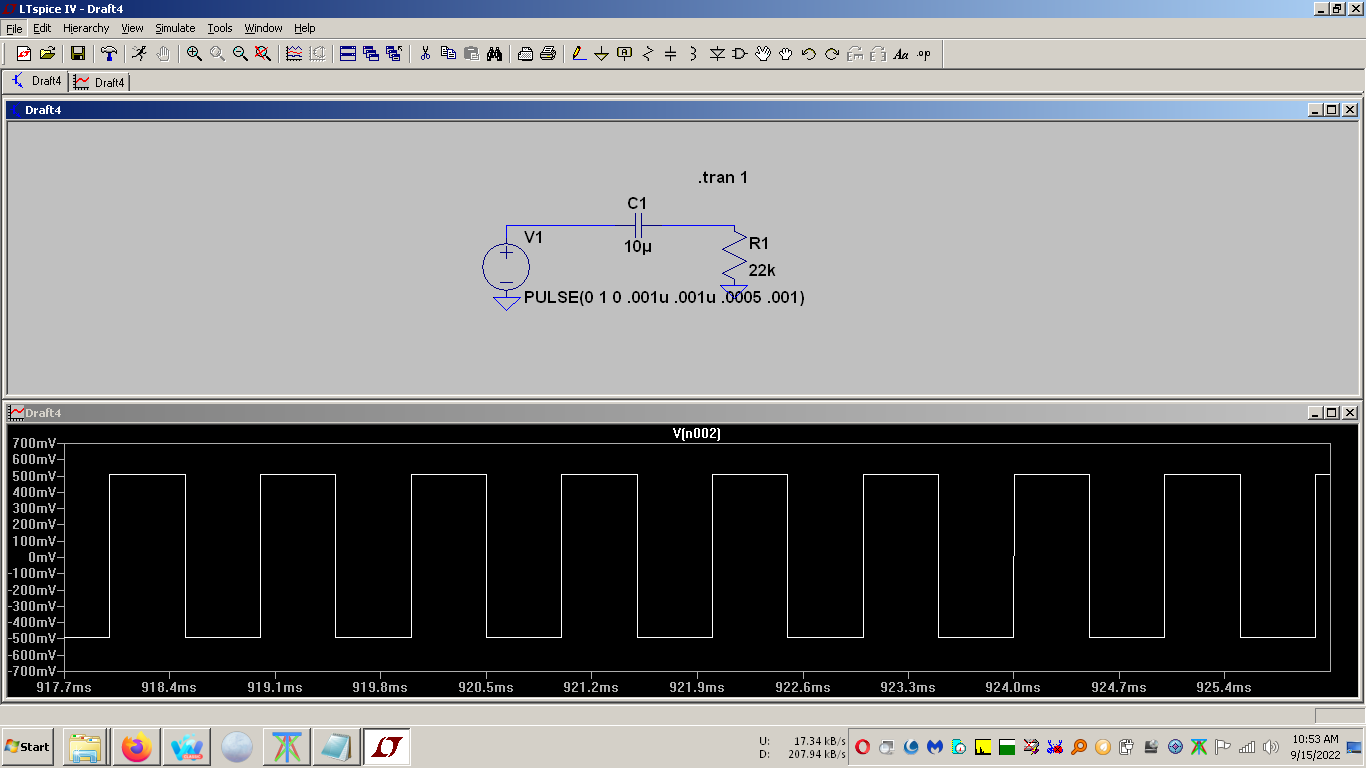Select the Label Net tool
This screenshot has height=768, width=1366.
[x=624, y=54]
